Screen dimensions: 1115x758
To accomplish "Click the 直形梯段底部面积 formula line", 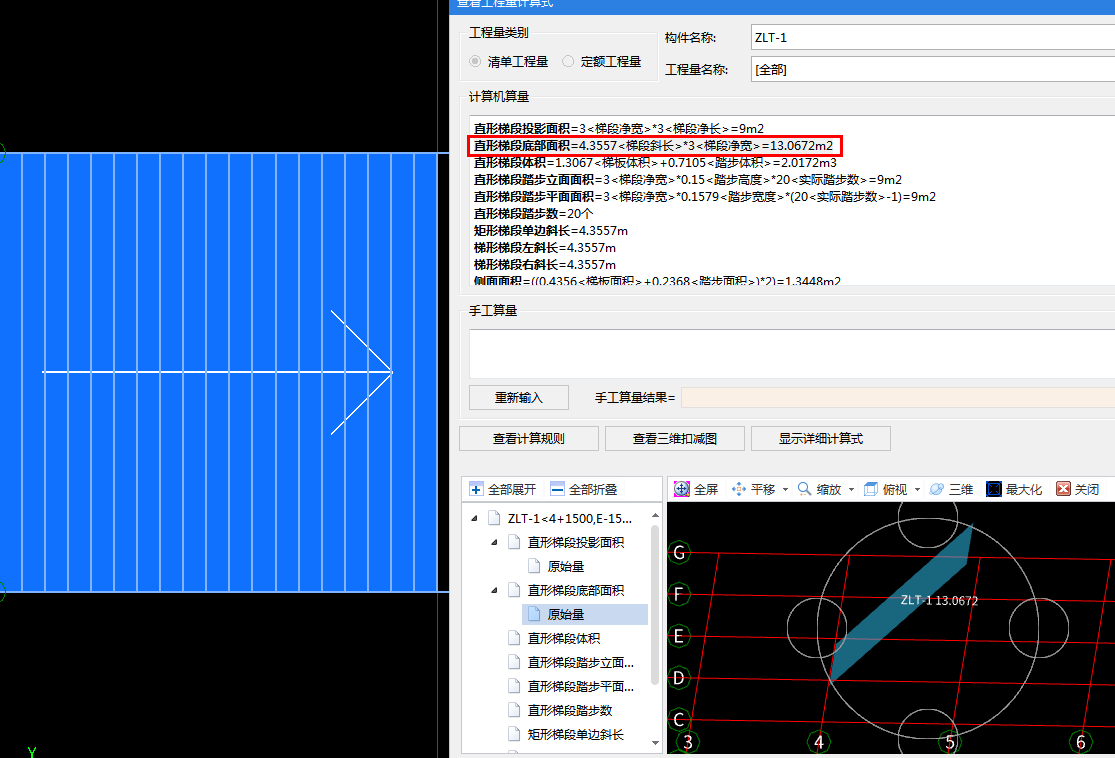I will [653, 146].
